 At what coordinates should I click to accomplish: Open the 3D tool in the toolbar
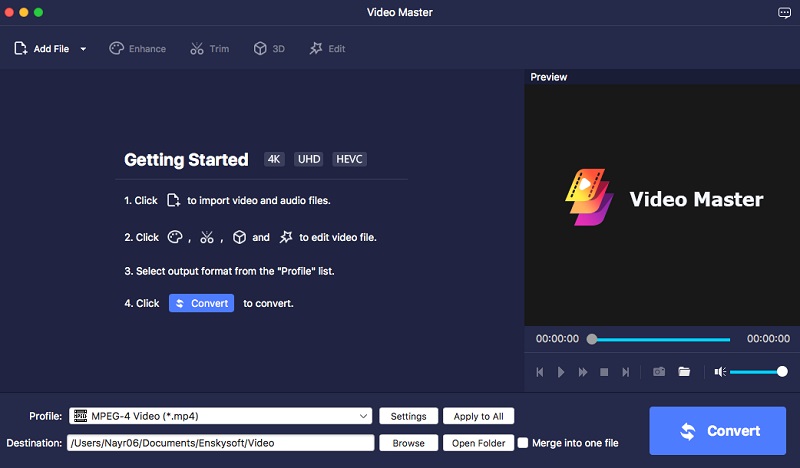(x=269, y=48)
